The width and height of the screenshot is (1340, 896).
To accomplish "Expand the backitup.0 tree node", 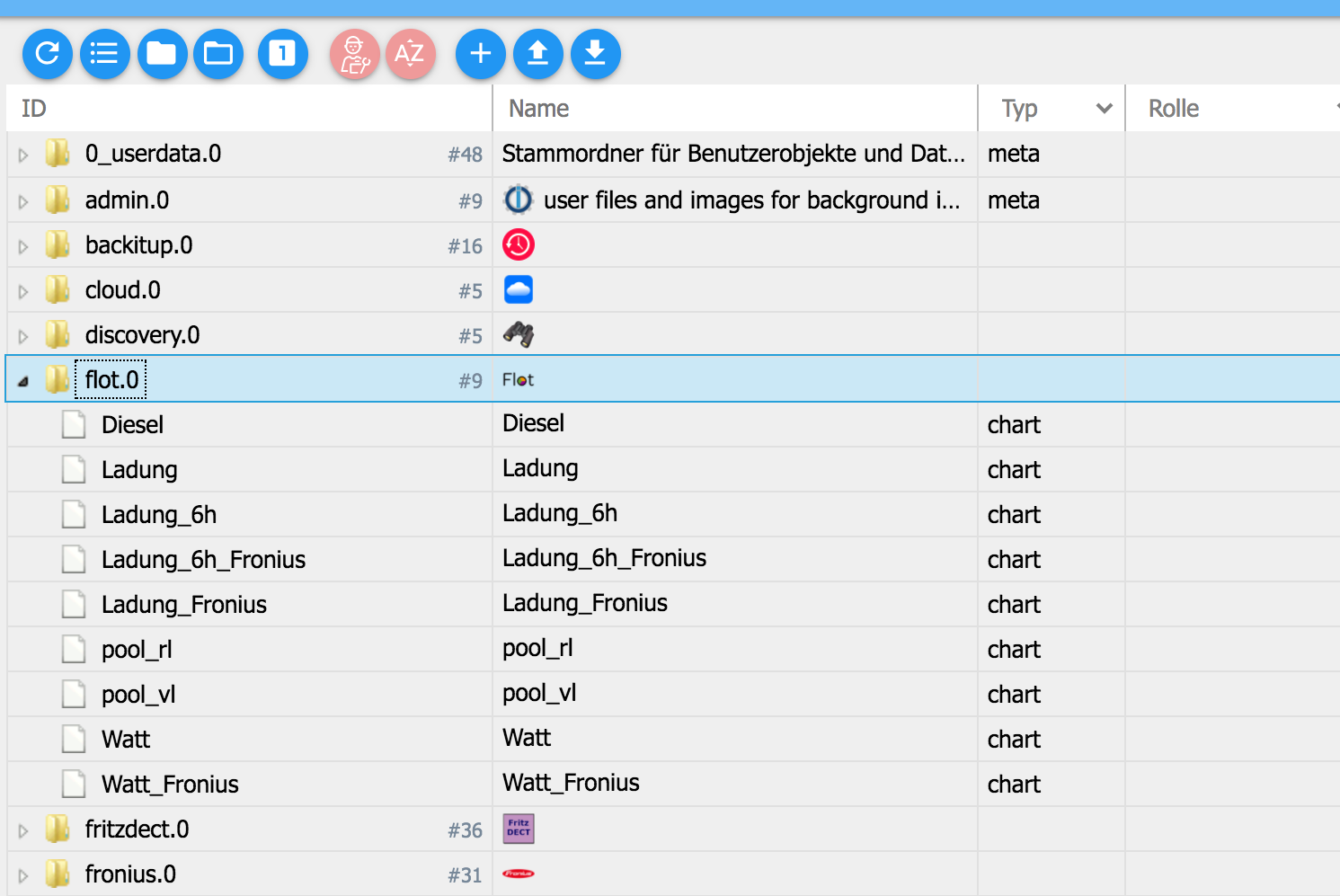I will tap(23, 246).
